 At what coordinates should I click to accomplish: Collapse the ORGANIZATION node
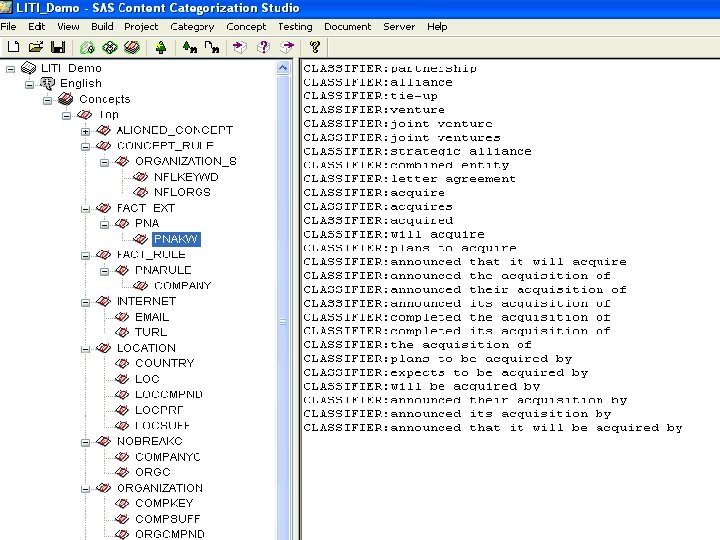click(85, 489)
